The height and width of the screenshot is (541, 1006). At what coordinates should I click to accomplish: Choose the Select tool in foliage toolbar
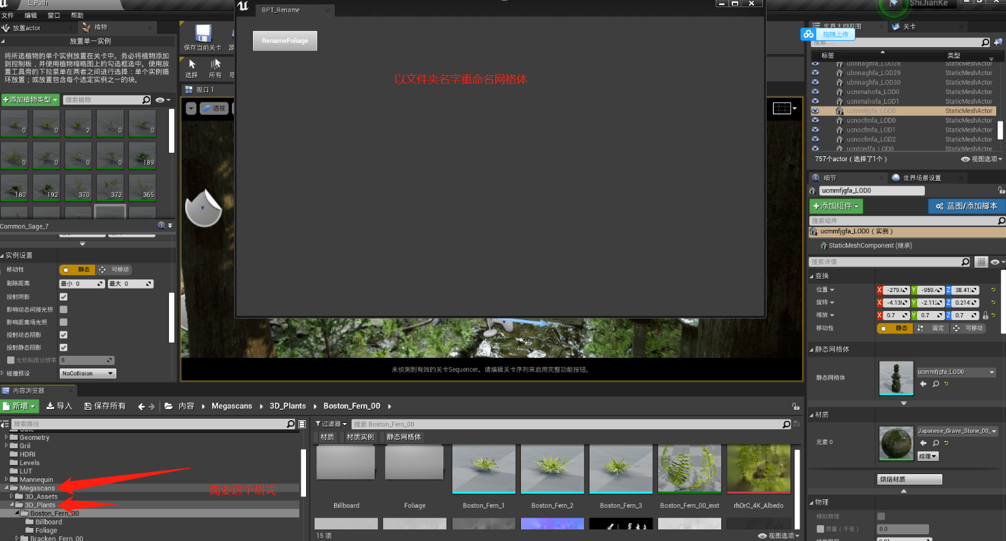pos(192,65)
